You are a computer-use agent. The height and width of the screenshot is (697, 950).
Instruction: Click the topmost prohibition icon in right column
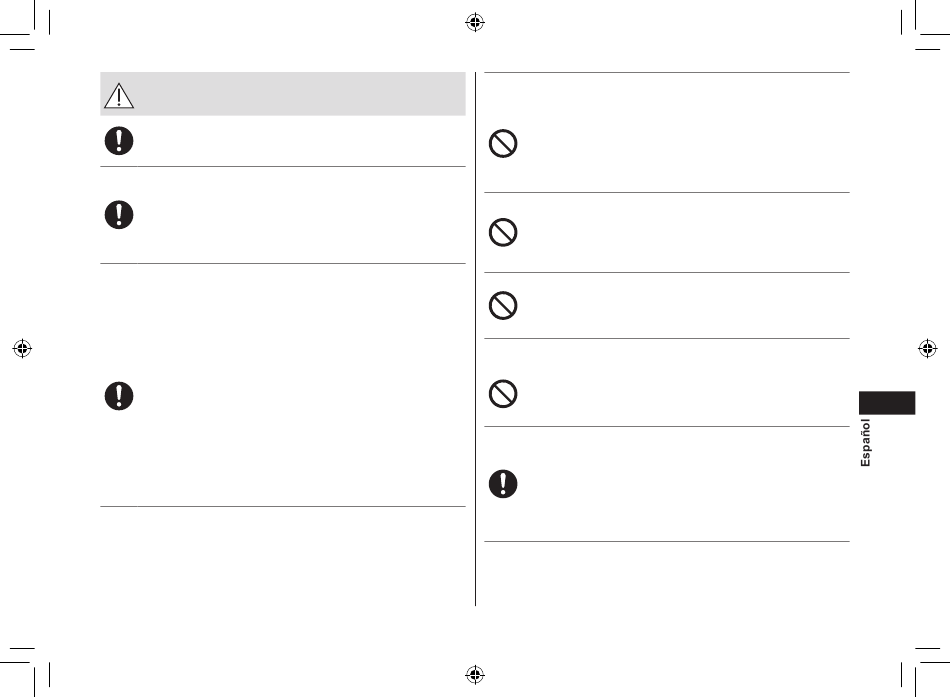[503, 144]
